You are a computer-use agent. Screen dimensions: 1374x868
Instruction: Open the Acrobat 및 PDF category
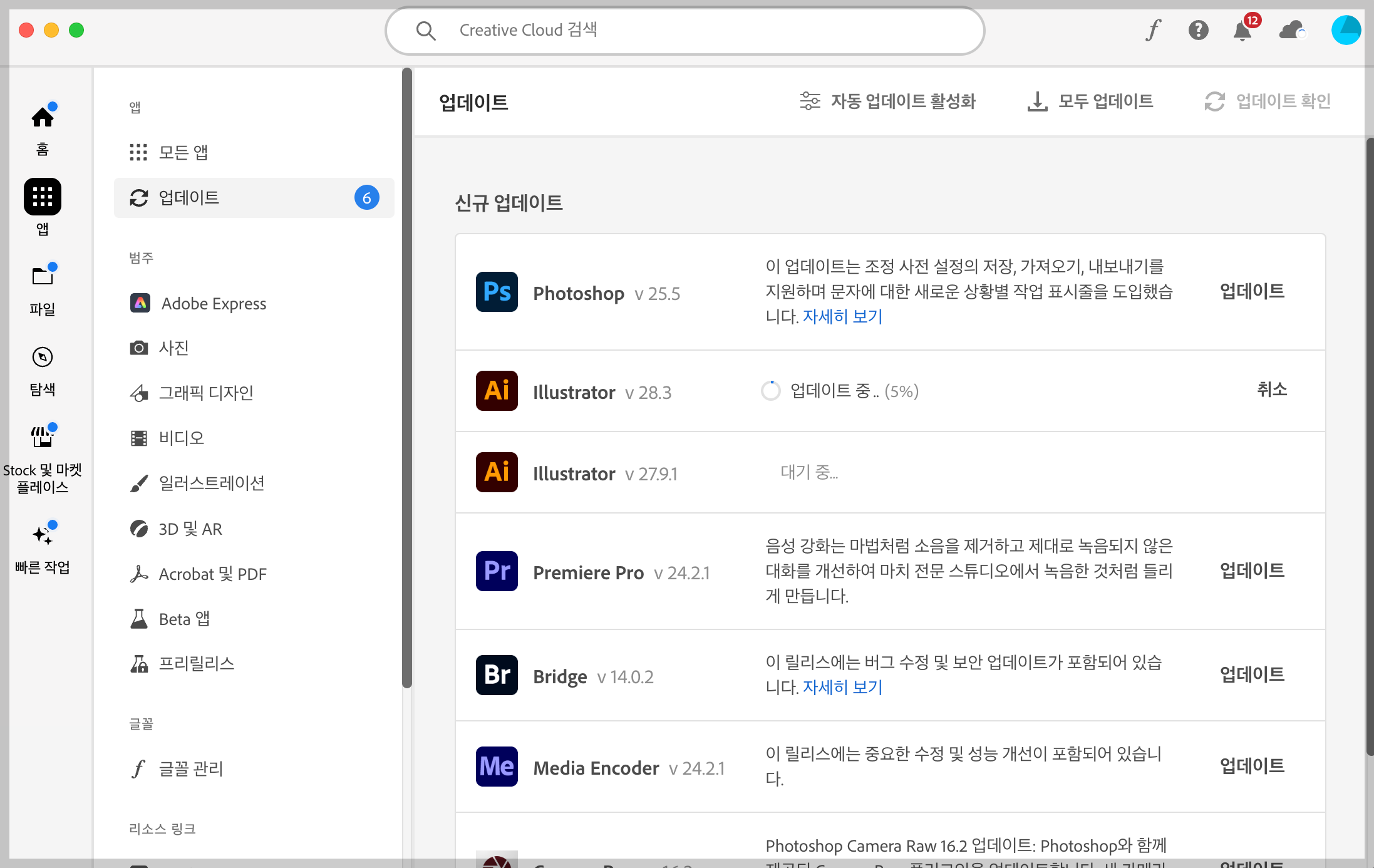click(x=254, y=574)
